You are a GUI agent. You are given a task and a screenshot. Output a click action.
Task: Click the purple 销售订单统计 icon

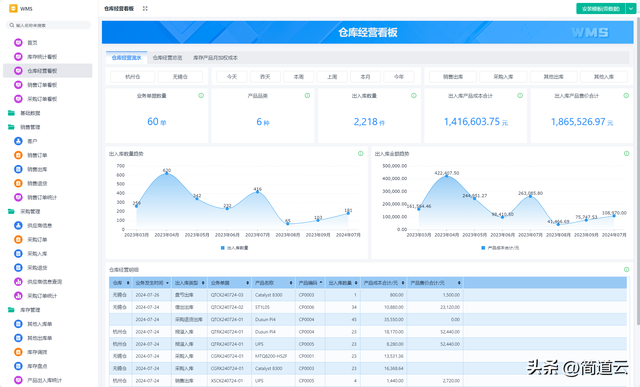click(18, 197)
